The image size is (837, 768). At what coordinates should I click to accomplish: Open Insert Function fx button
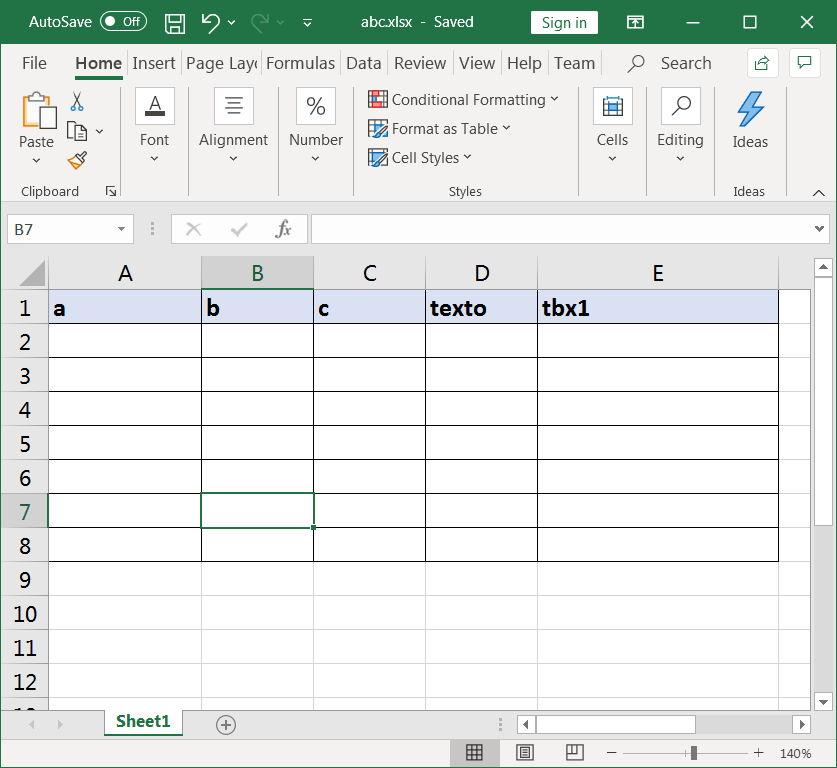click(283, 229)
